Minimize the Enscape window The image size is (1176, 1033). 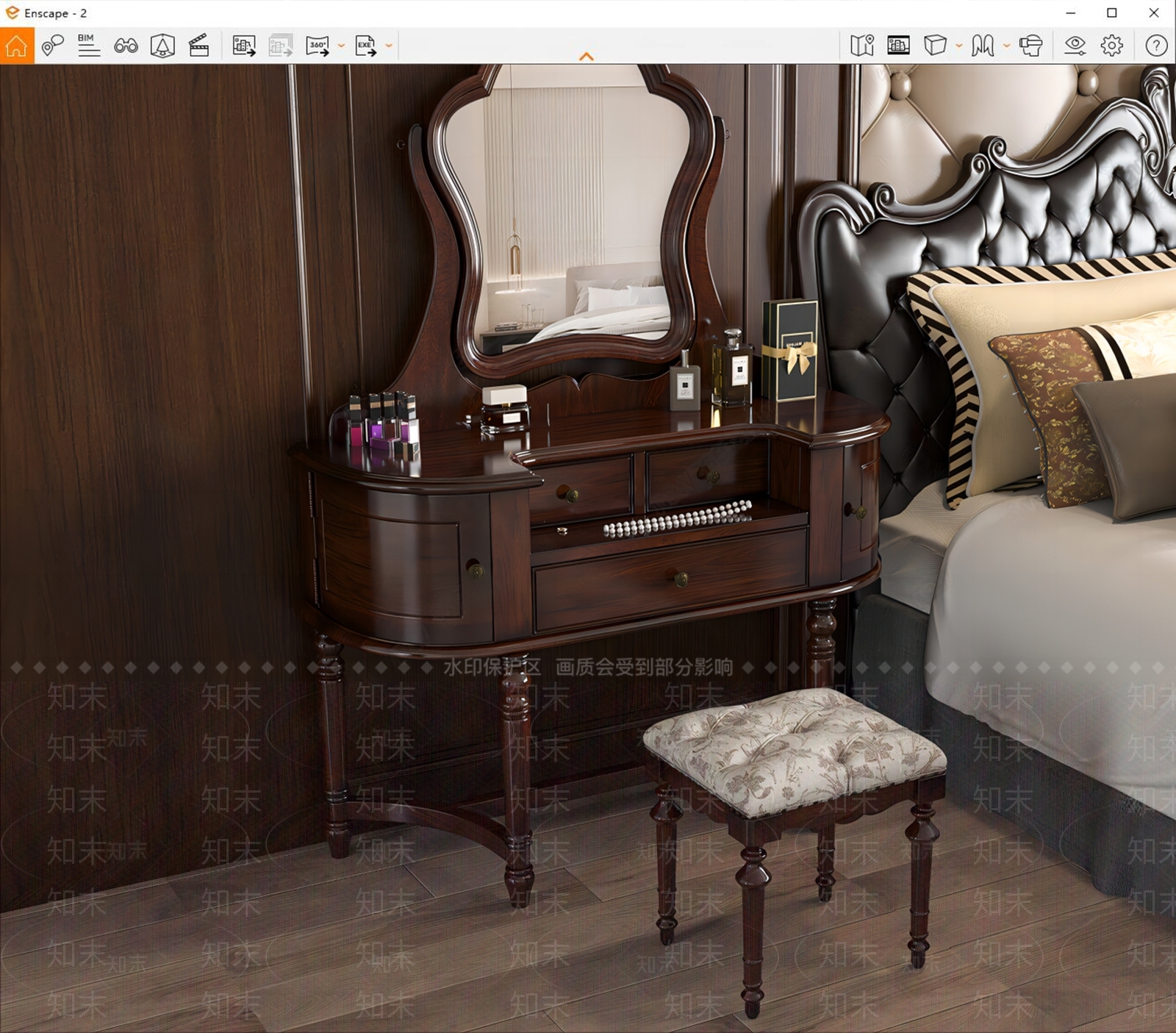tap(1071, 13)
